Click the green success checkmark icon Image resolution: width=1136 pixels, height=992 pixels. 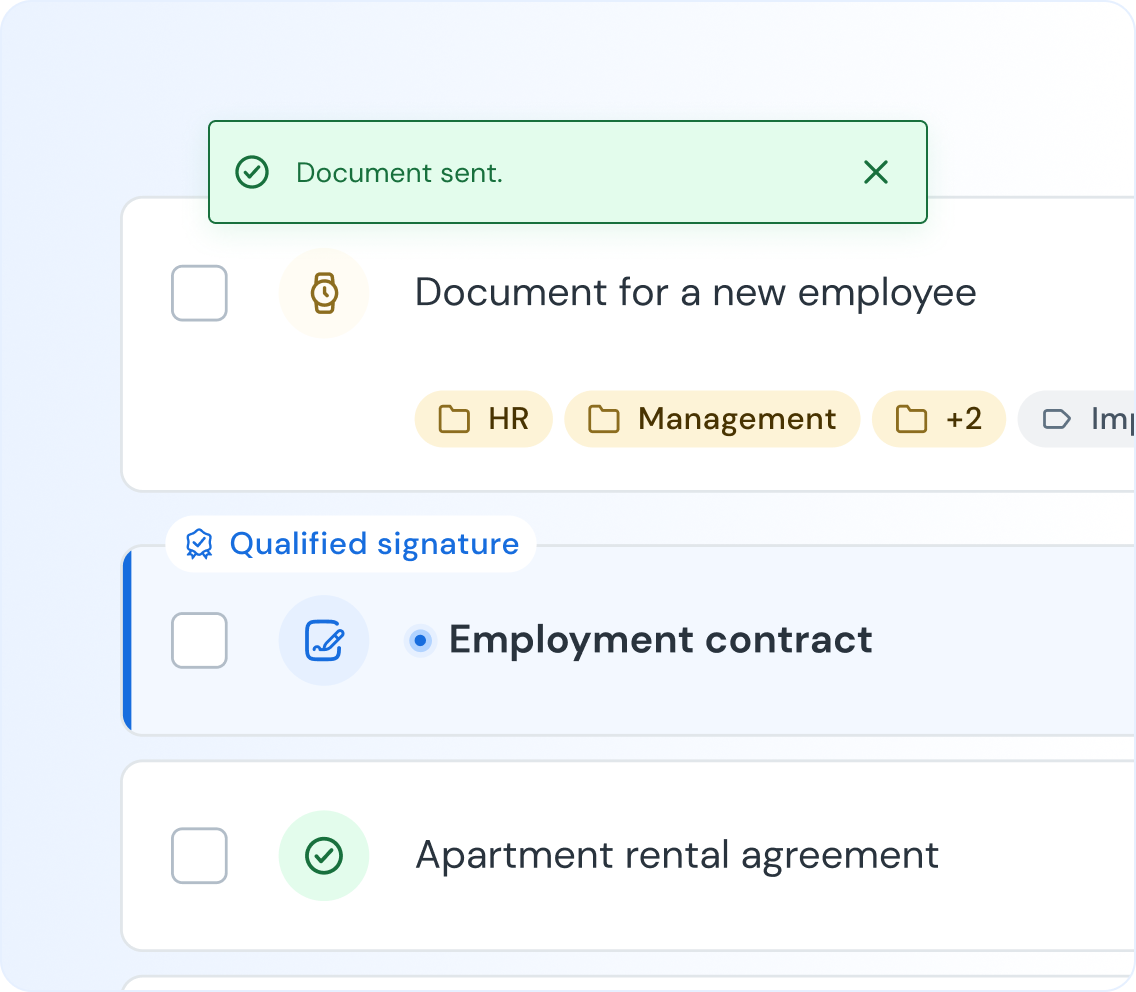252,173
